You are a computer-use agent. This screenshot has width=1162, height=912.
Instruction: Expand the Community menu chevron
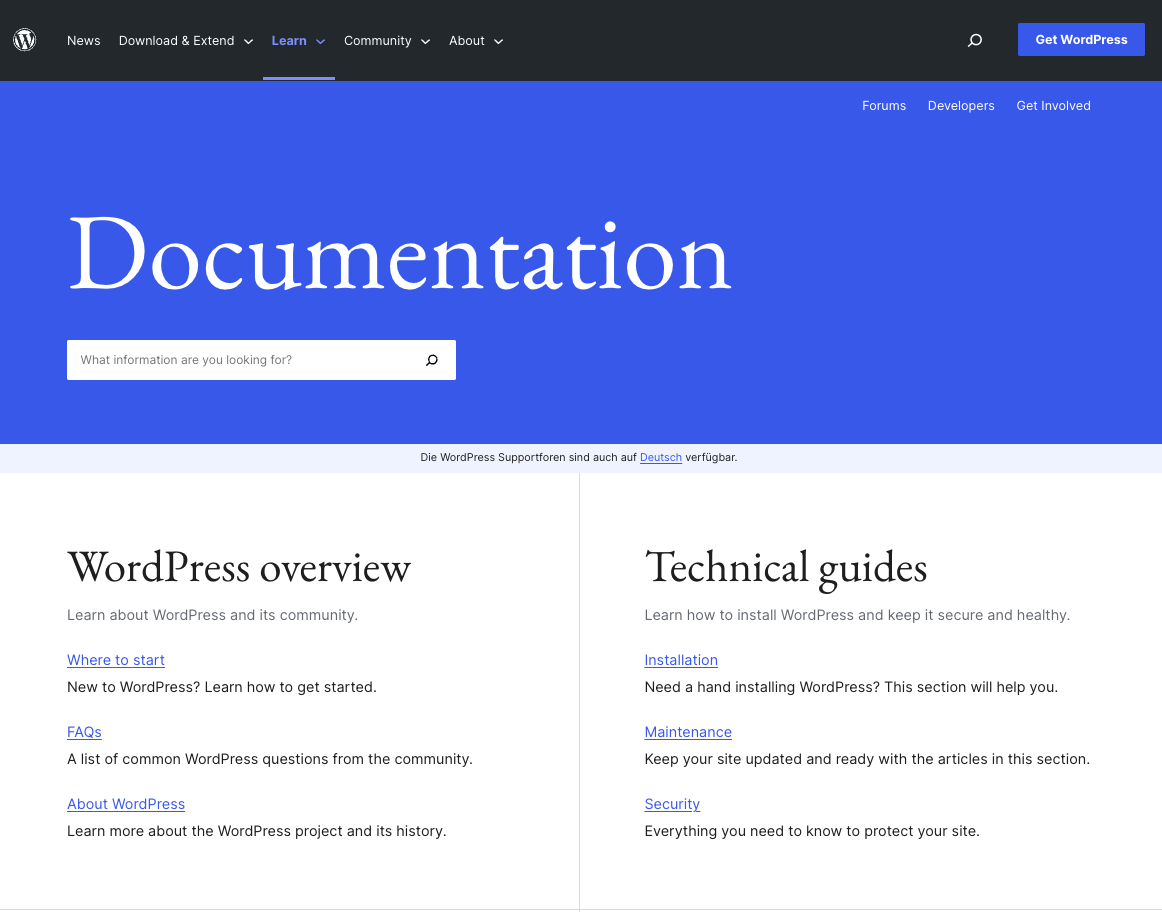(425, 41)
